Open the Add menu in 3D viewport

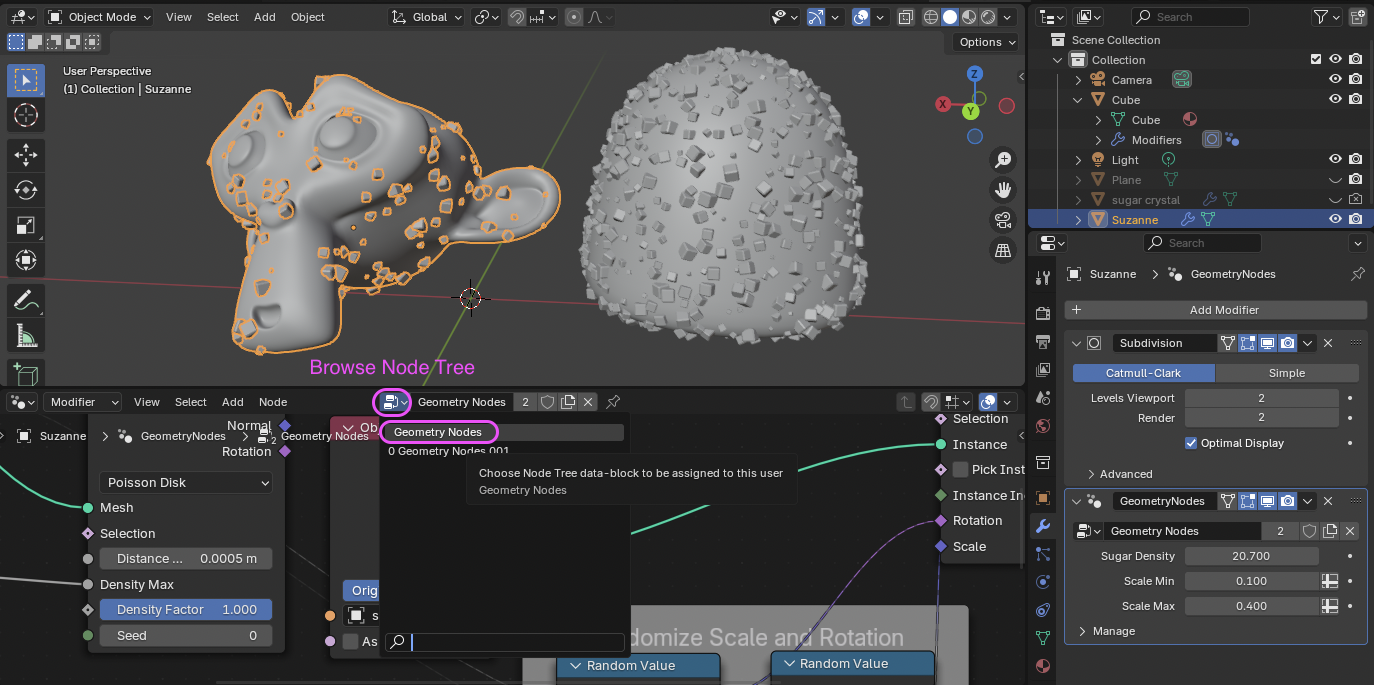pos(264,17)
